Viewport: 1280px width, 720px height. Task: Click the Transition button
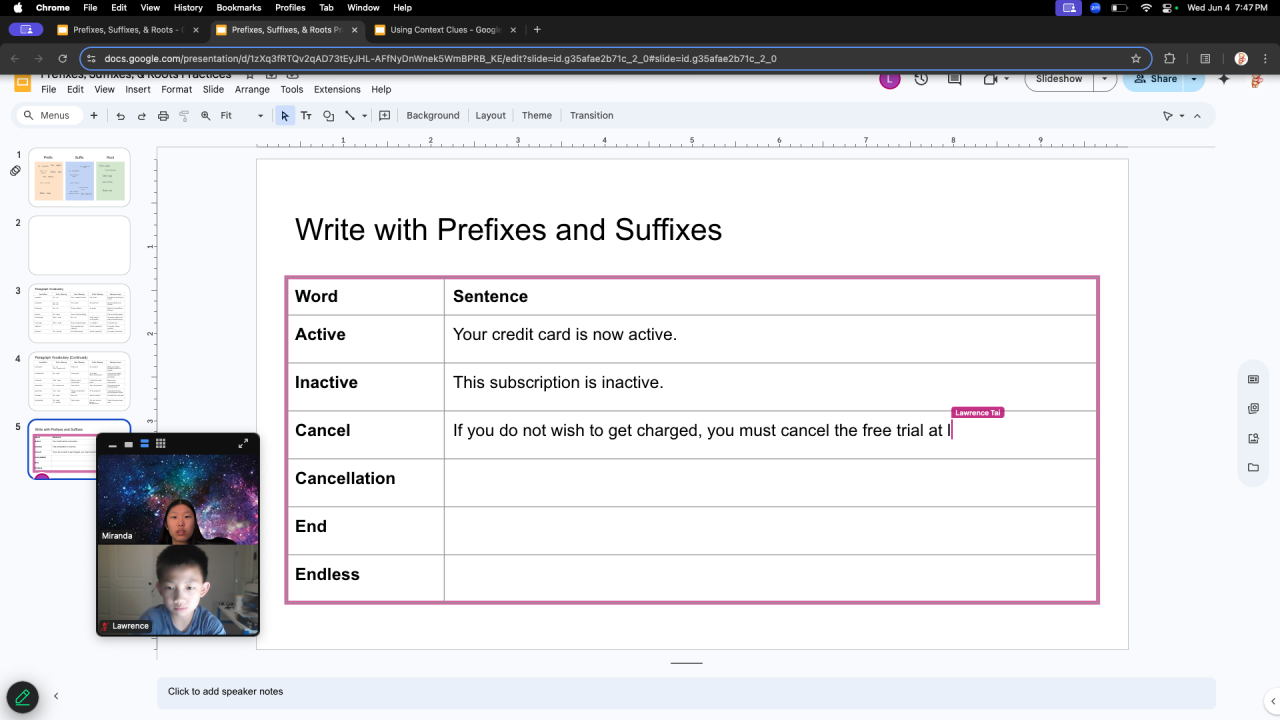pyautogui.click(x=592, y=116)
